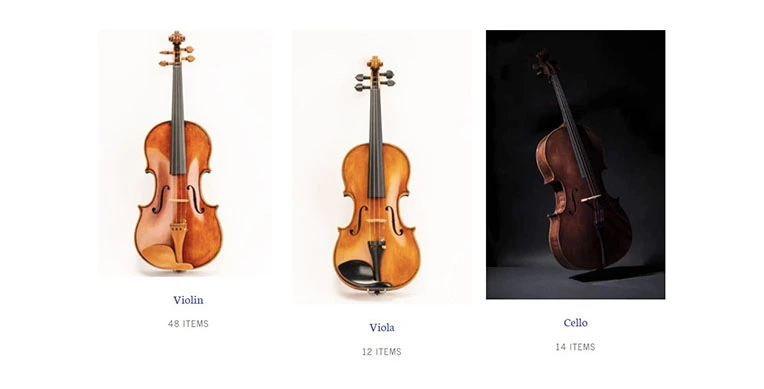Open the Violin category link
This screenshot has width=764, height=389.
coord(188,300)
